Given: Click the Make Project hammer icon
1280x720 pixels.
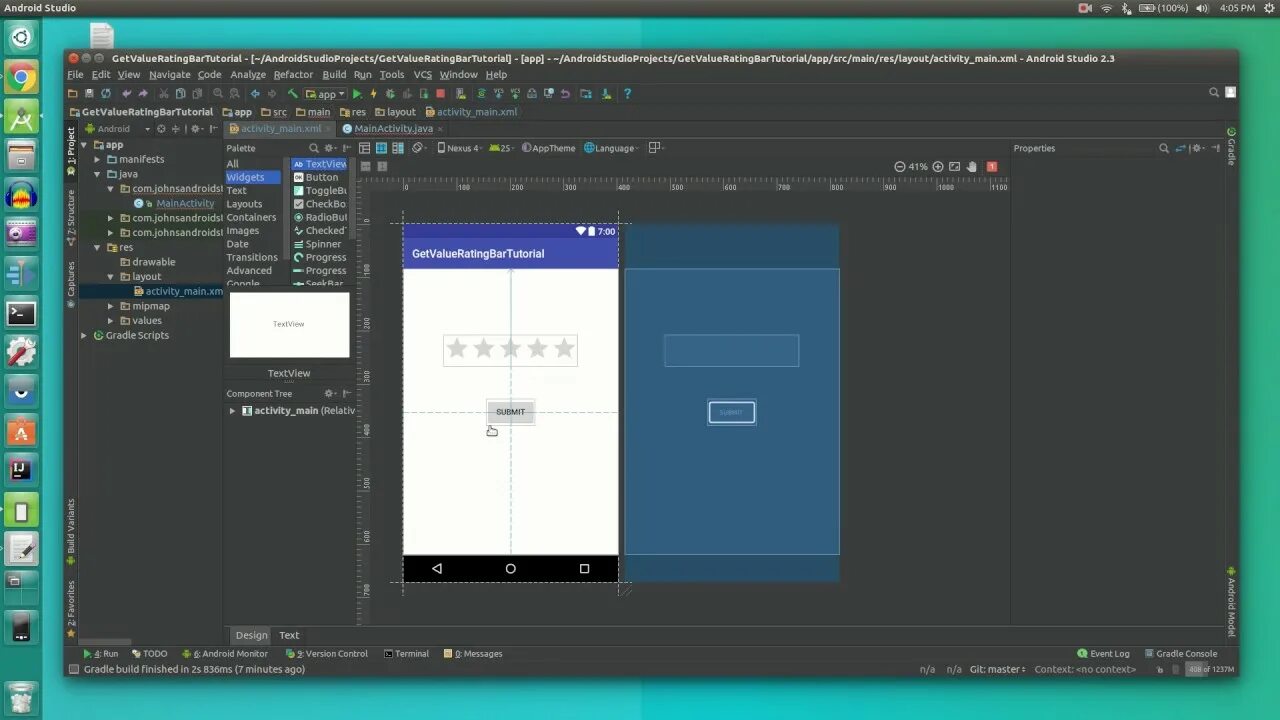Looking at the screenshot, I should pos(293,94).
